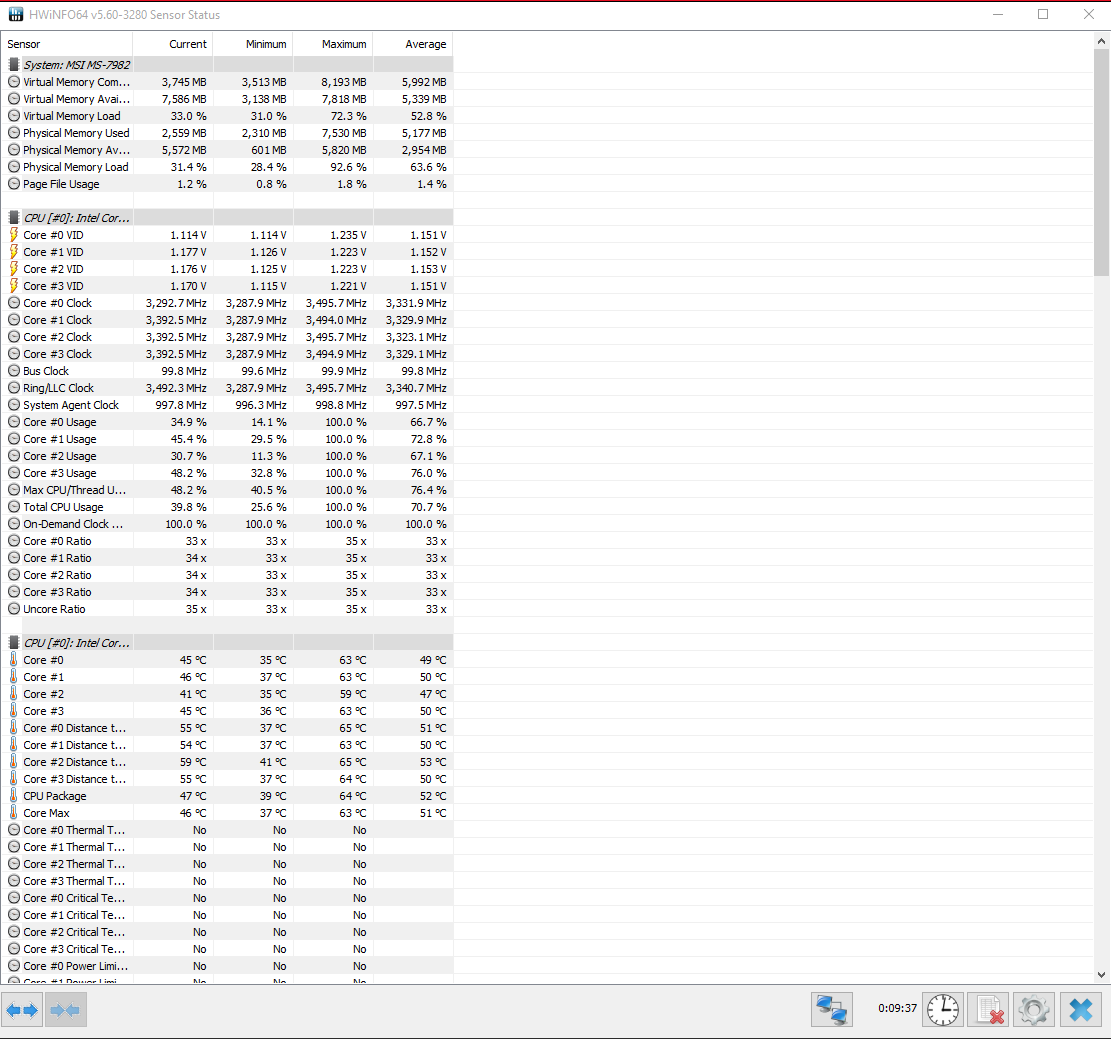Click the icon beside Total CPU Usage

click(x=13, y=507)
